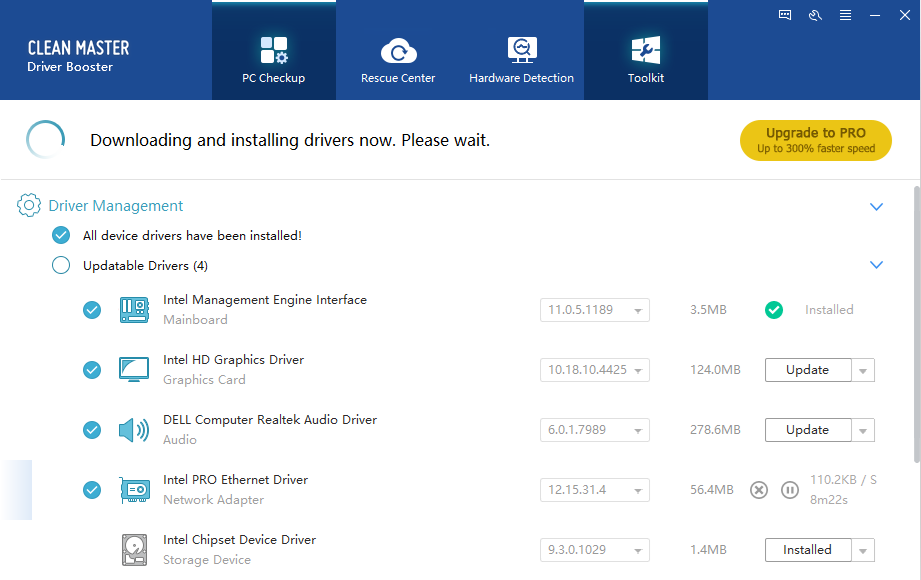Click the mainboard icon for Intel Management Engine
This screenshot has width=921, height=580.
(135, 310)
